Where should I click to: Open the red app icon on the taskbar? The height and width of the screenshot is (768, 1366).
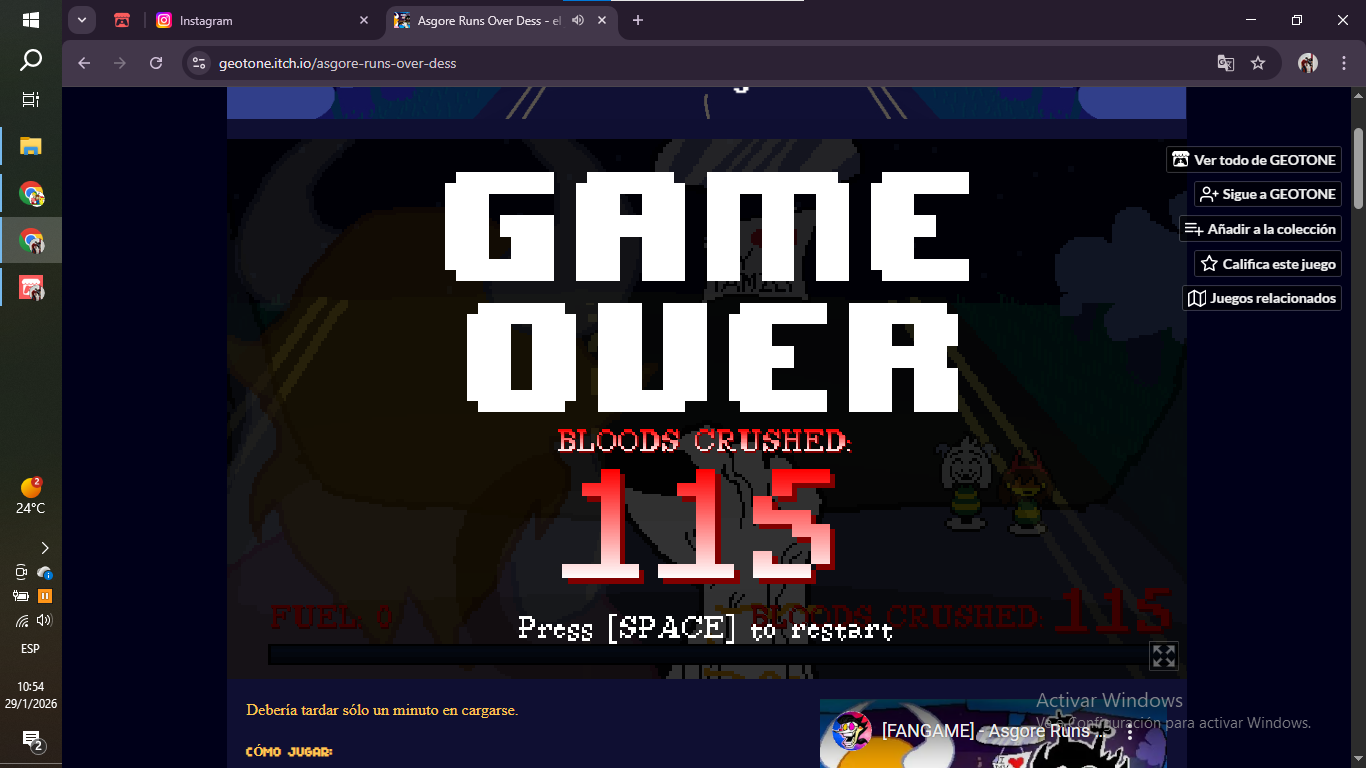[x=30, y=288]
